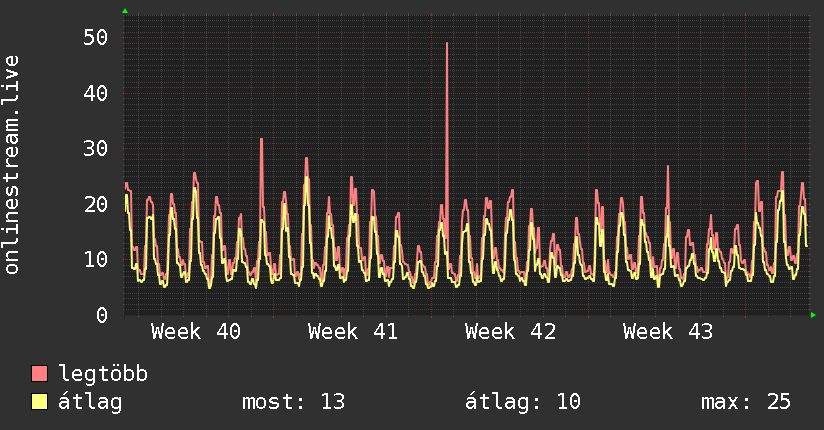The image size is (824, 430).
Task: Click the Week 41 axis label
Action: point(353,332)
